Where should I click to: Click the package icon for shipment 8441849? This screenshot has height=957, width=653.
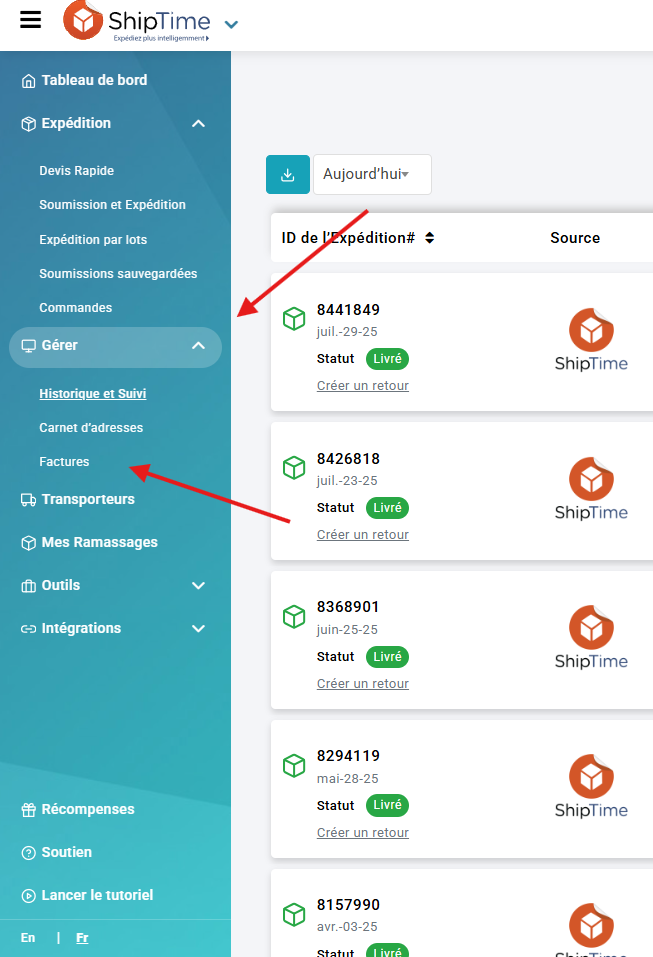tap(294, 319)
